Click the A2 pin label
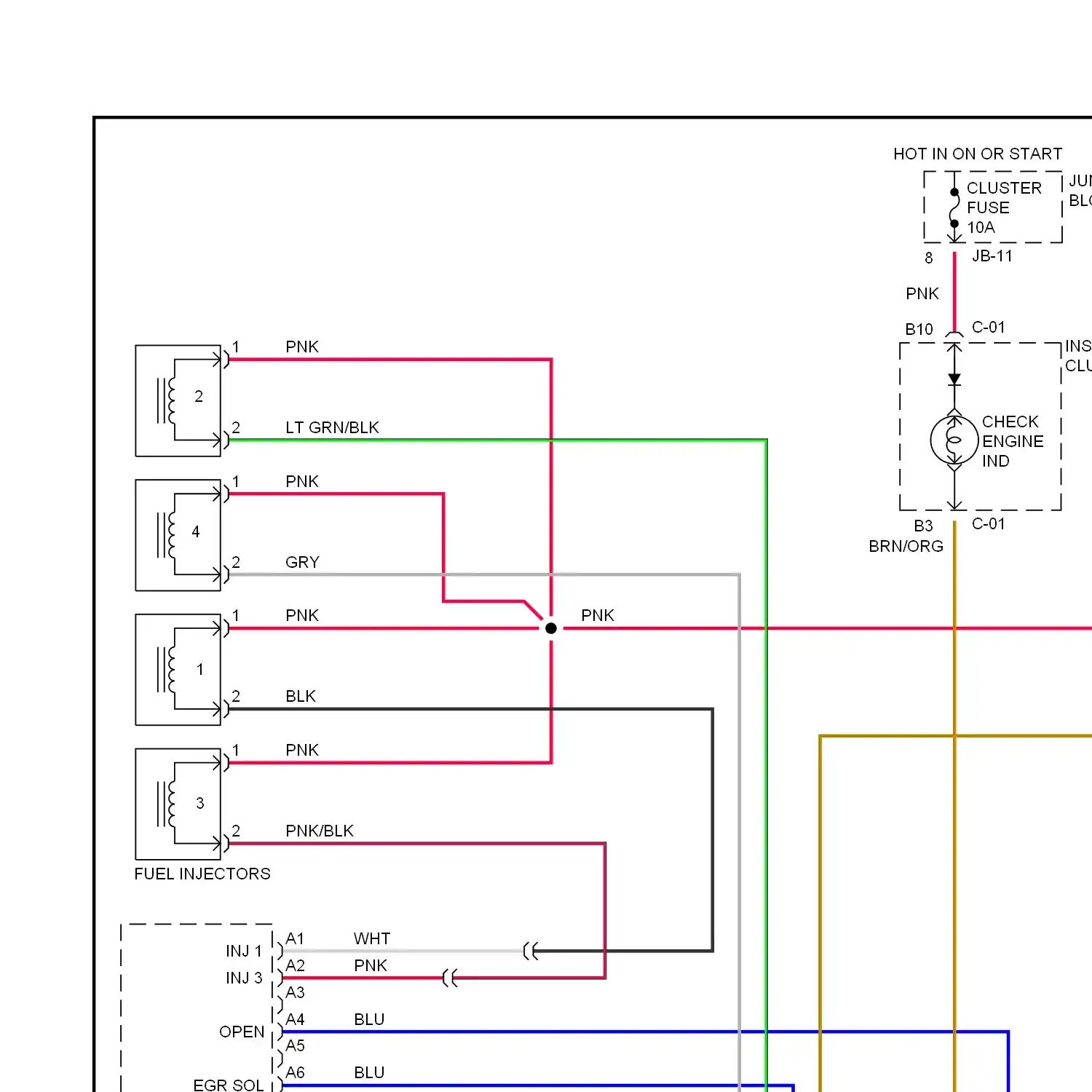Viewport: 1092px width, 1092px height. [295, 966]
